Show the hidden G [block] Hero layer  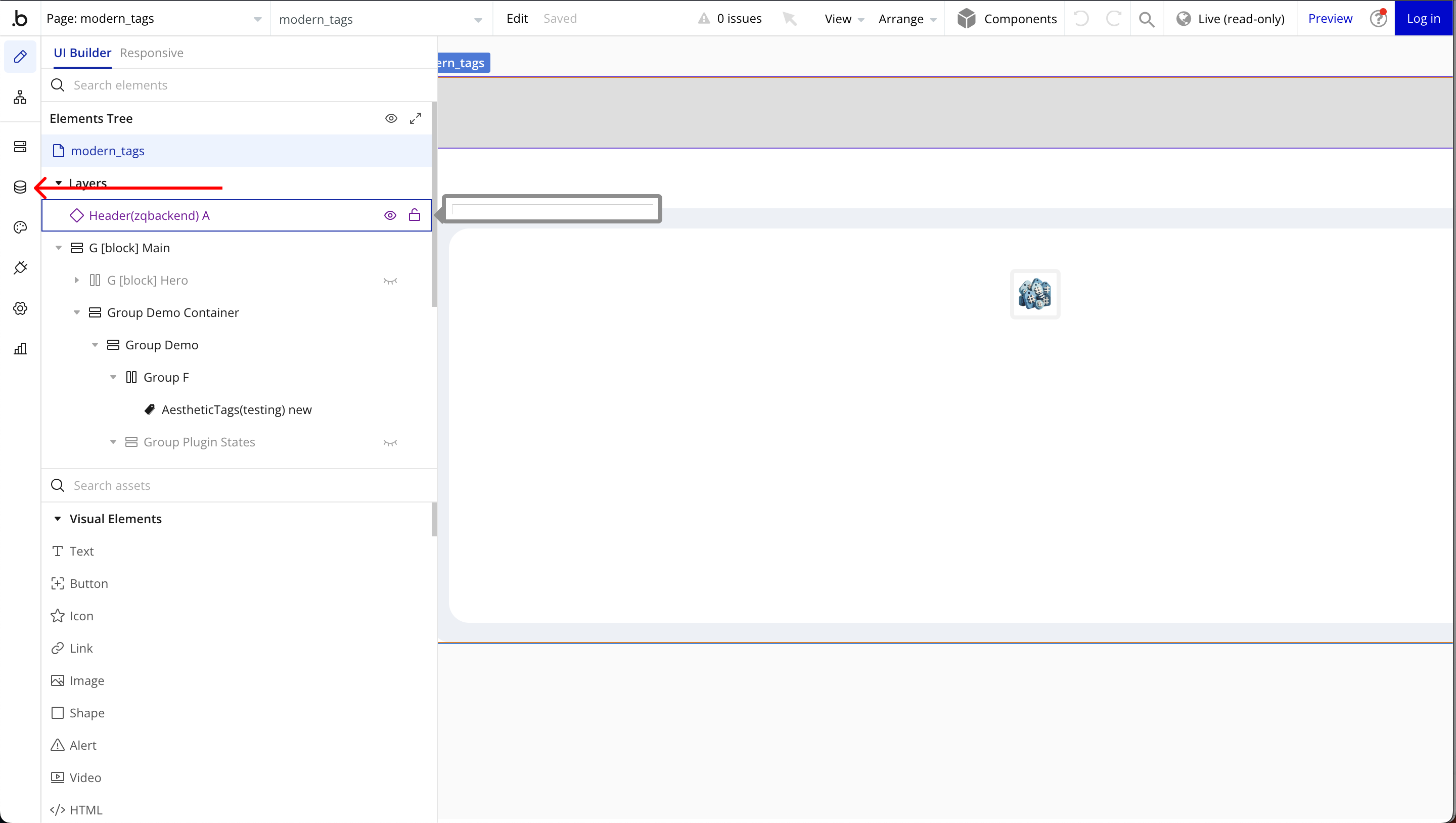(x=390, y=281)
